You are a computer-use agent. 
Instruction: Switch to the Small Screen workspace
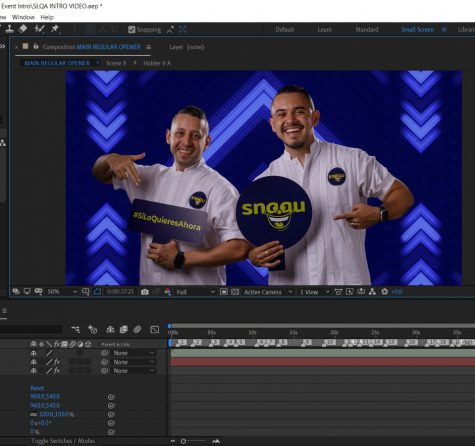[x=417, y=30]
